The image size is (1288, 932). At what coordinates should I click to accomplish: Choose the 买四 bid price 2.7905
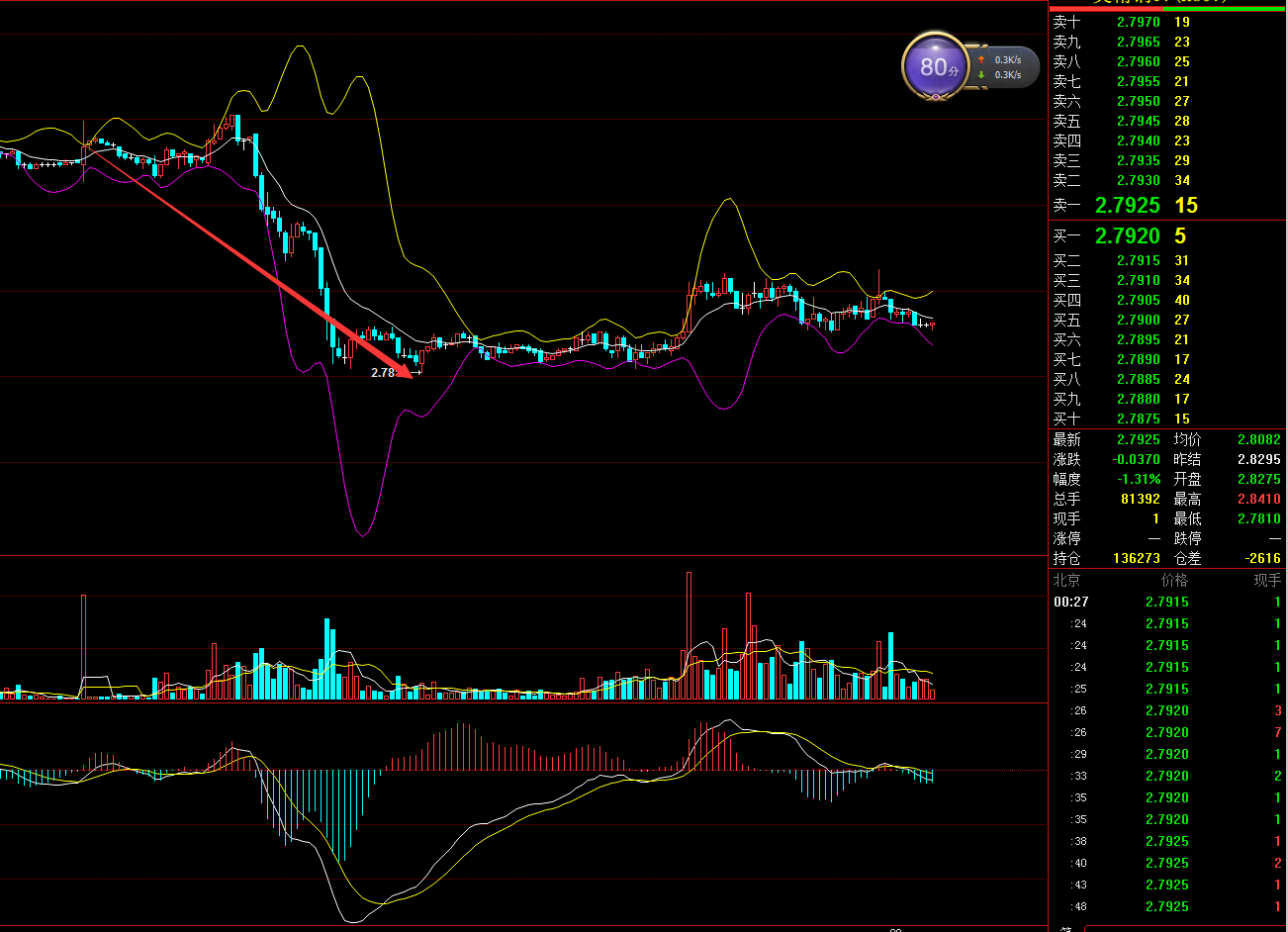(1138, 300)
